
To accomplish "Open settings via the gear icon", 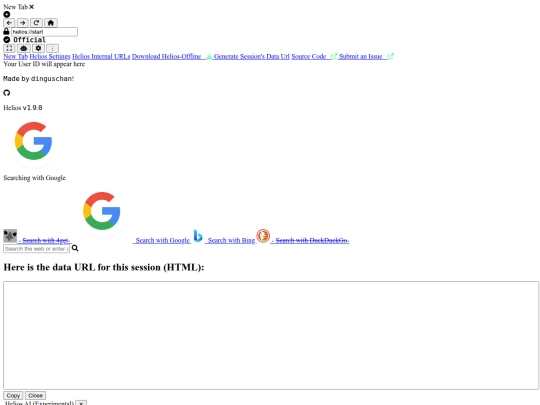I will [38, 48].
